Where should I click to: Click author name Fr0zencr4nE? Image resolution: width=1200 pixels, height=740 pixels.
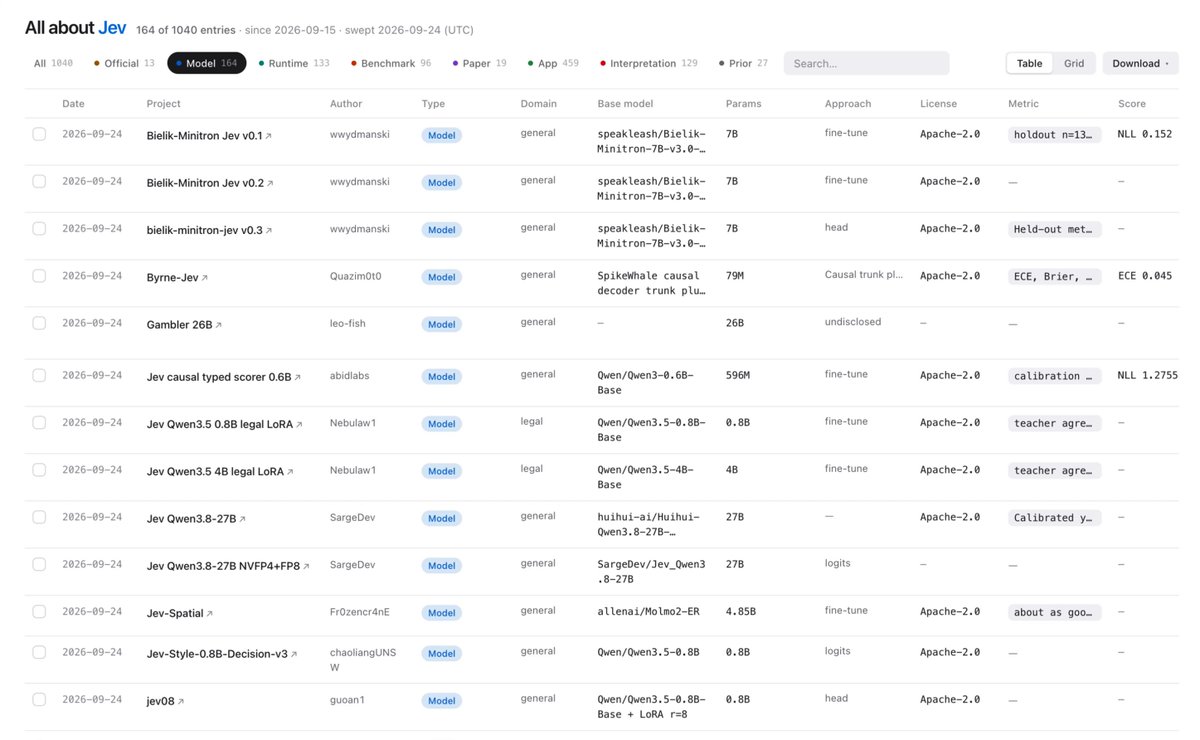360,610
